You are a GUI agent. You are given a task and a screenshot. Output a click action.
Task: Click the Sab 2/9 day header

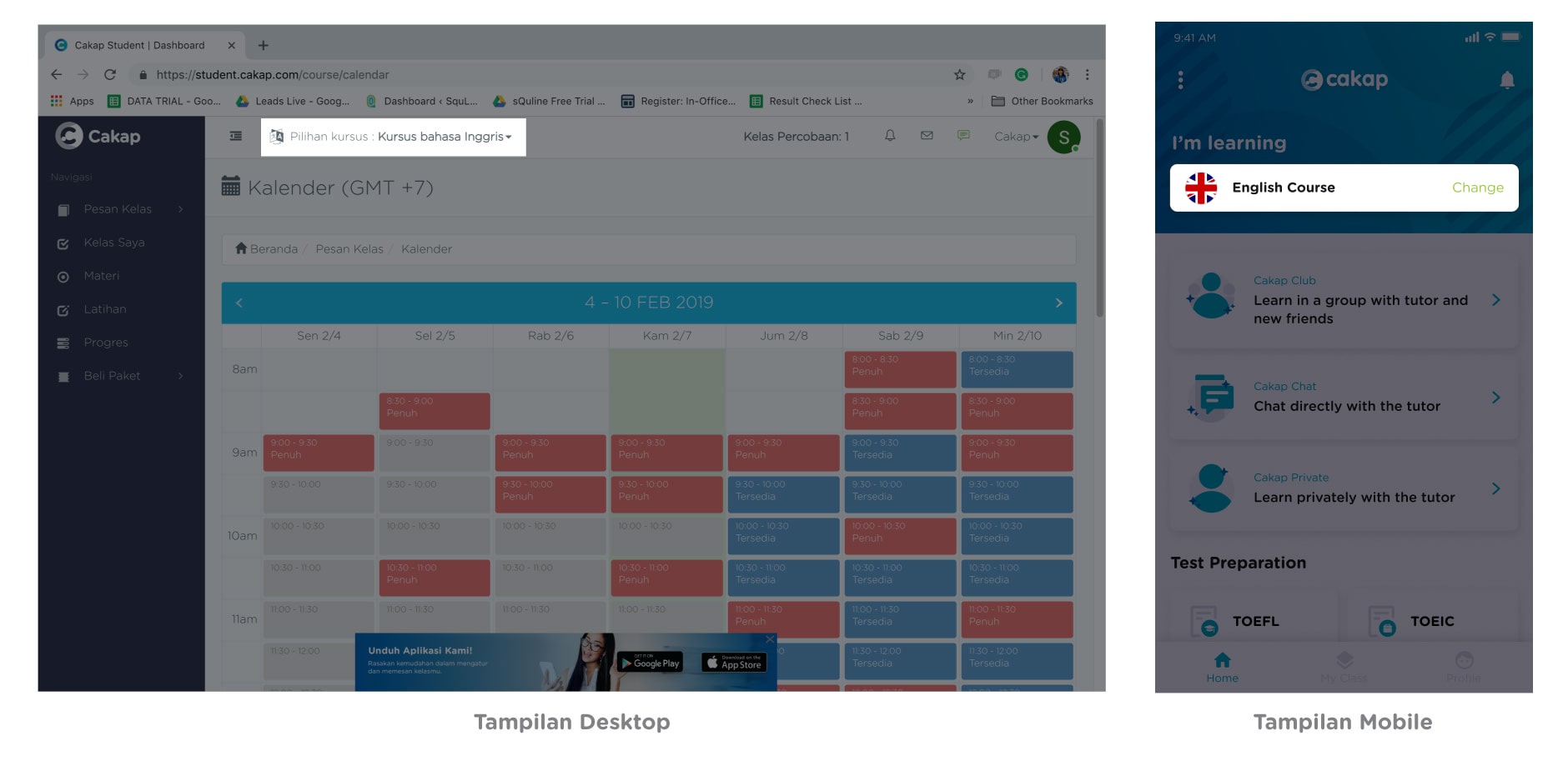[901, 336]
